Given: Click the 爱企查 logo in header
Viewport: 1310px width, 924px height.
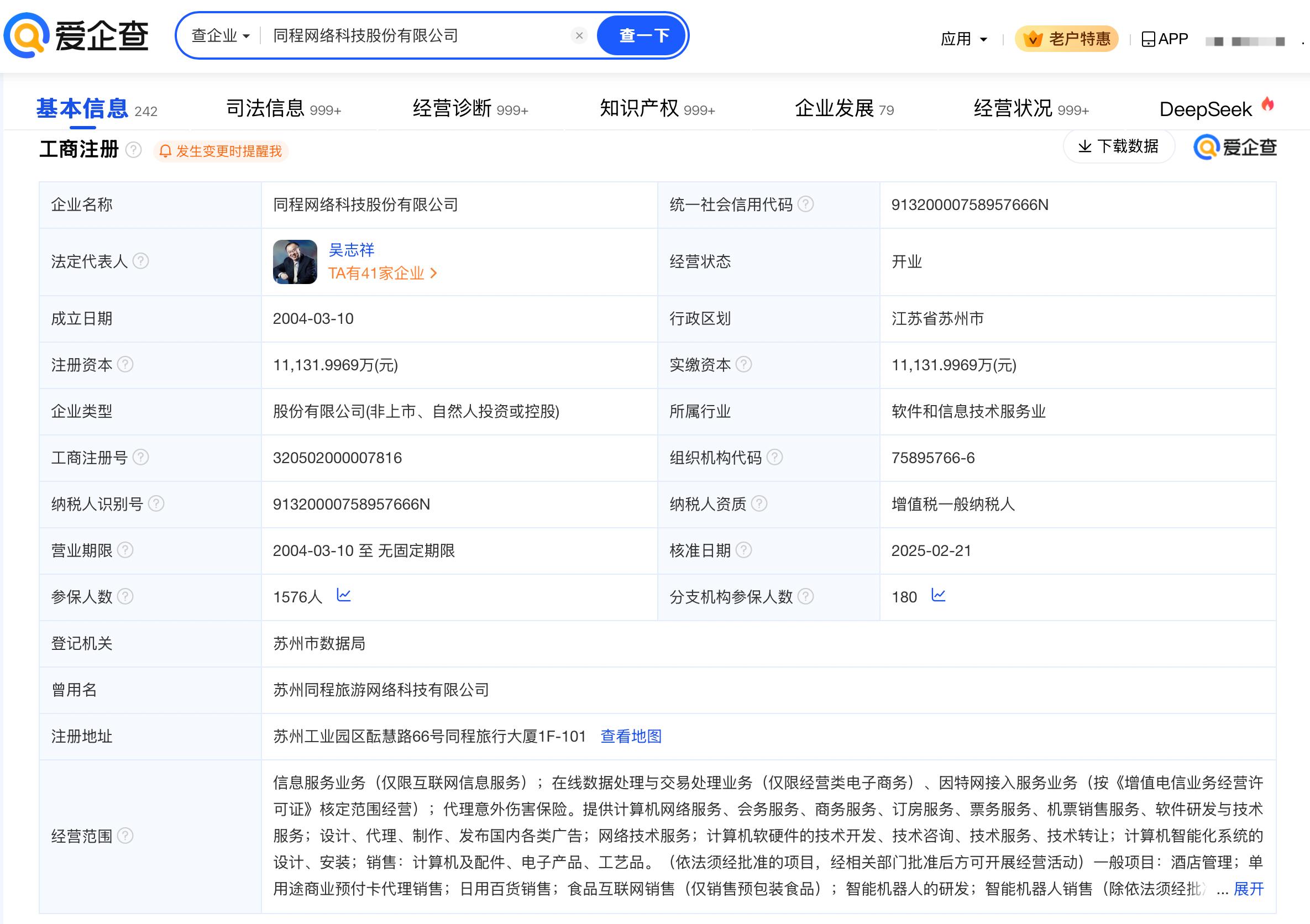Looking at the screenshot, I should point(76,35).
